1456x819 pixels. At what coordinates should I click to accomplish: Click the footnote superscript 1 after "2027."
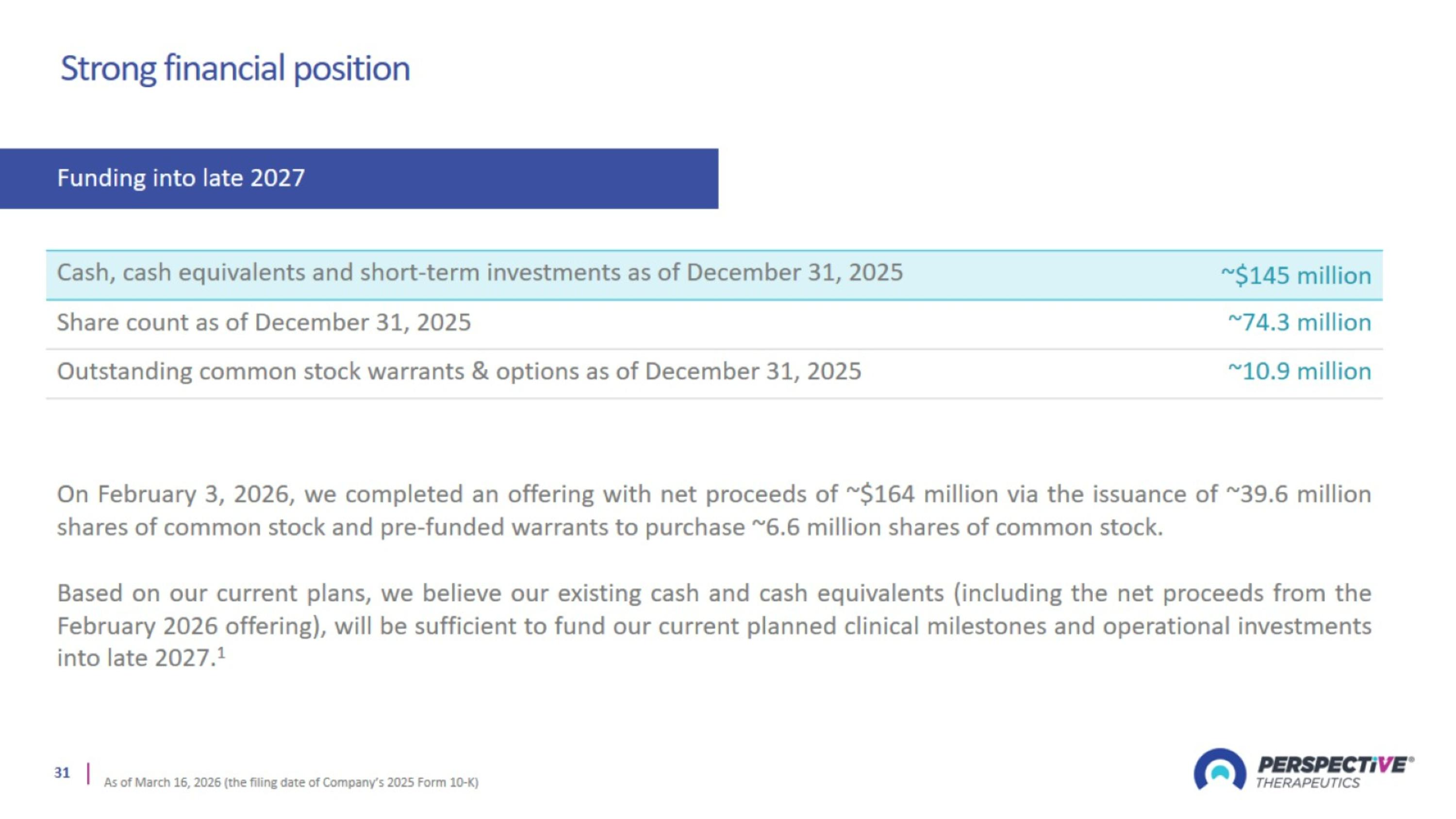click(222, 653)
